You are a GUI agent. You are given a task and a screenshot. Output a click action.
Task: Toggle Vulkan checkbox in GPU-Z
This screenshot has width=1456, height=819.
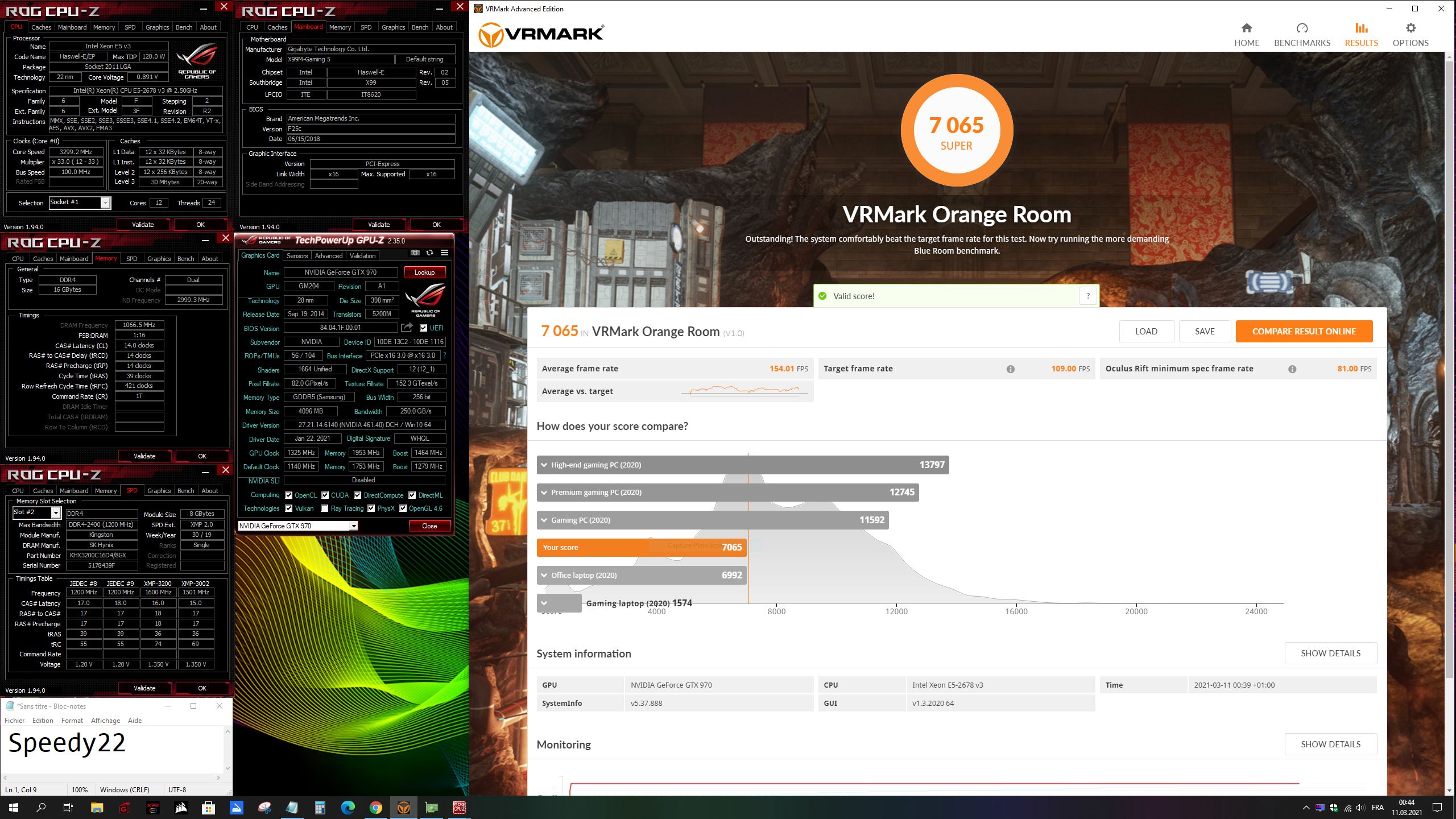[288, 508]
